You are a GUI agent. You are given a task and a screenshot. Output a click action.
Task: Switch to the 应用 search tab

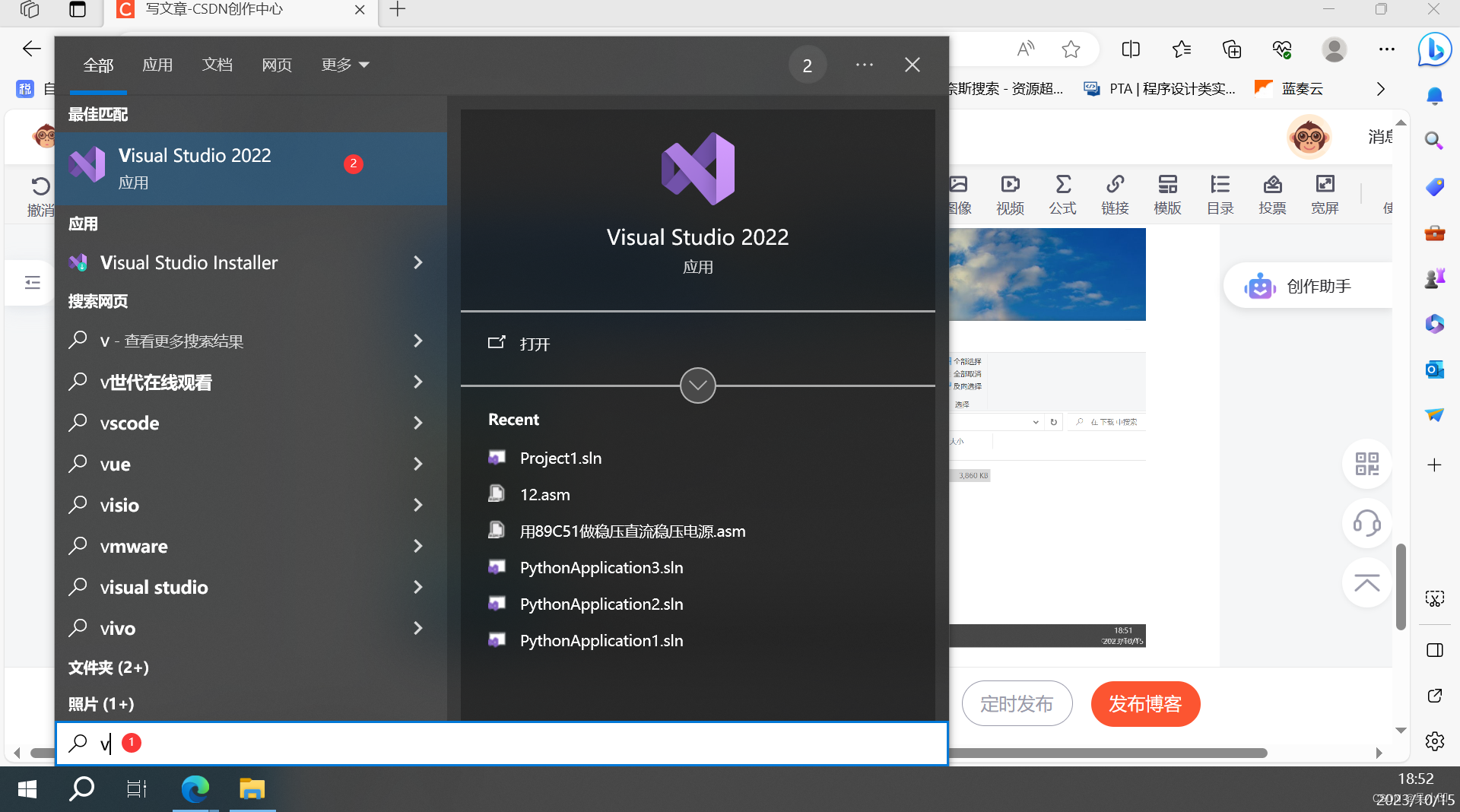[x=157, y=65]
